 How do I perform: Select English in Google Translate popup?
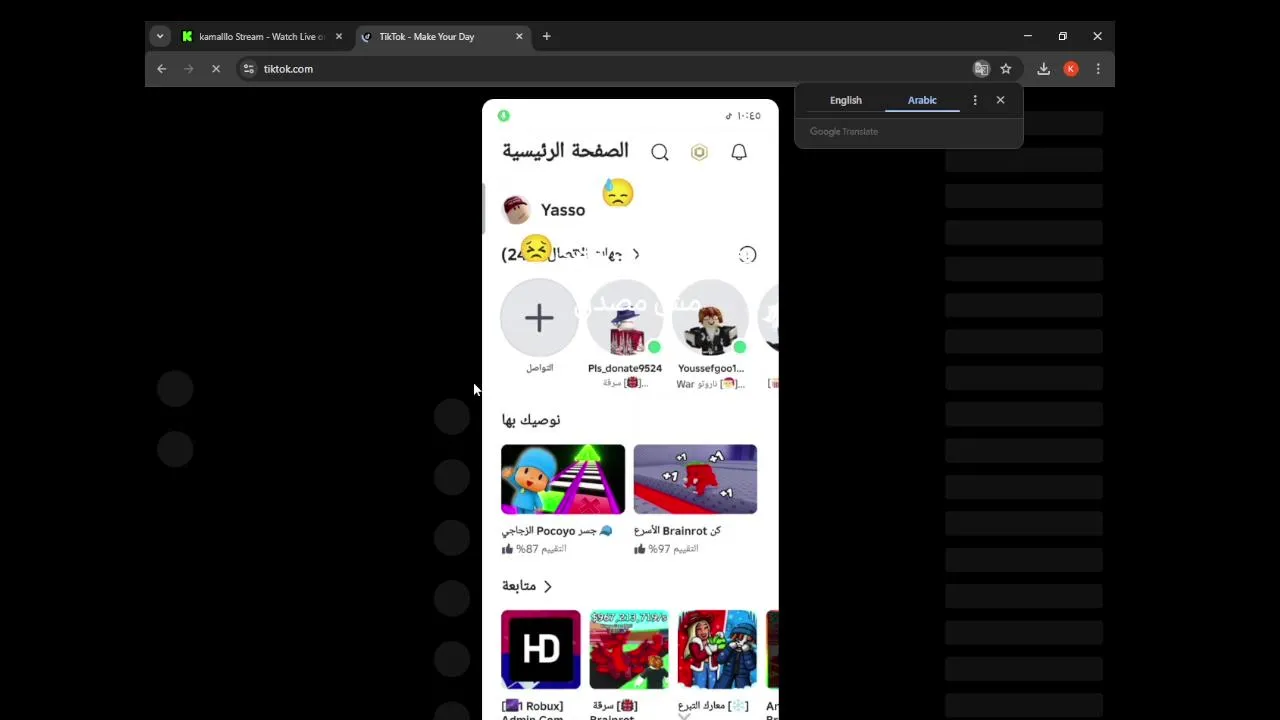845,100
